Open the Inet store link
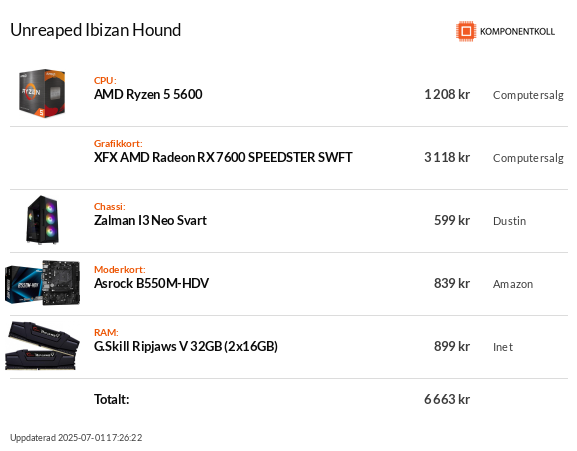This screenshot has height=451, width=577. (503, 347)
